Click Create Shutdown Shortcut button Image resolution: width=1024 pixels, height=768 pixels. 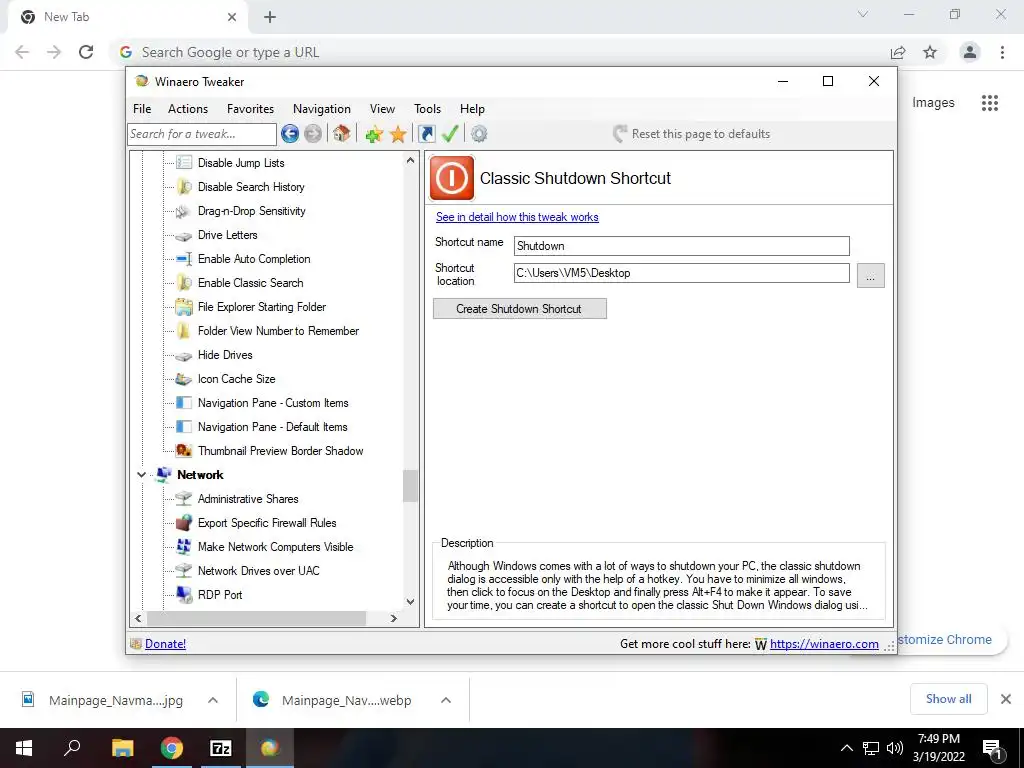pyautogui.click(x=520, y=309)
